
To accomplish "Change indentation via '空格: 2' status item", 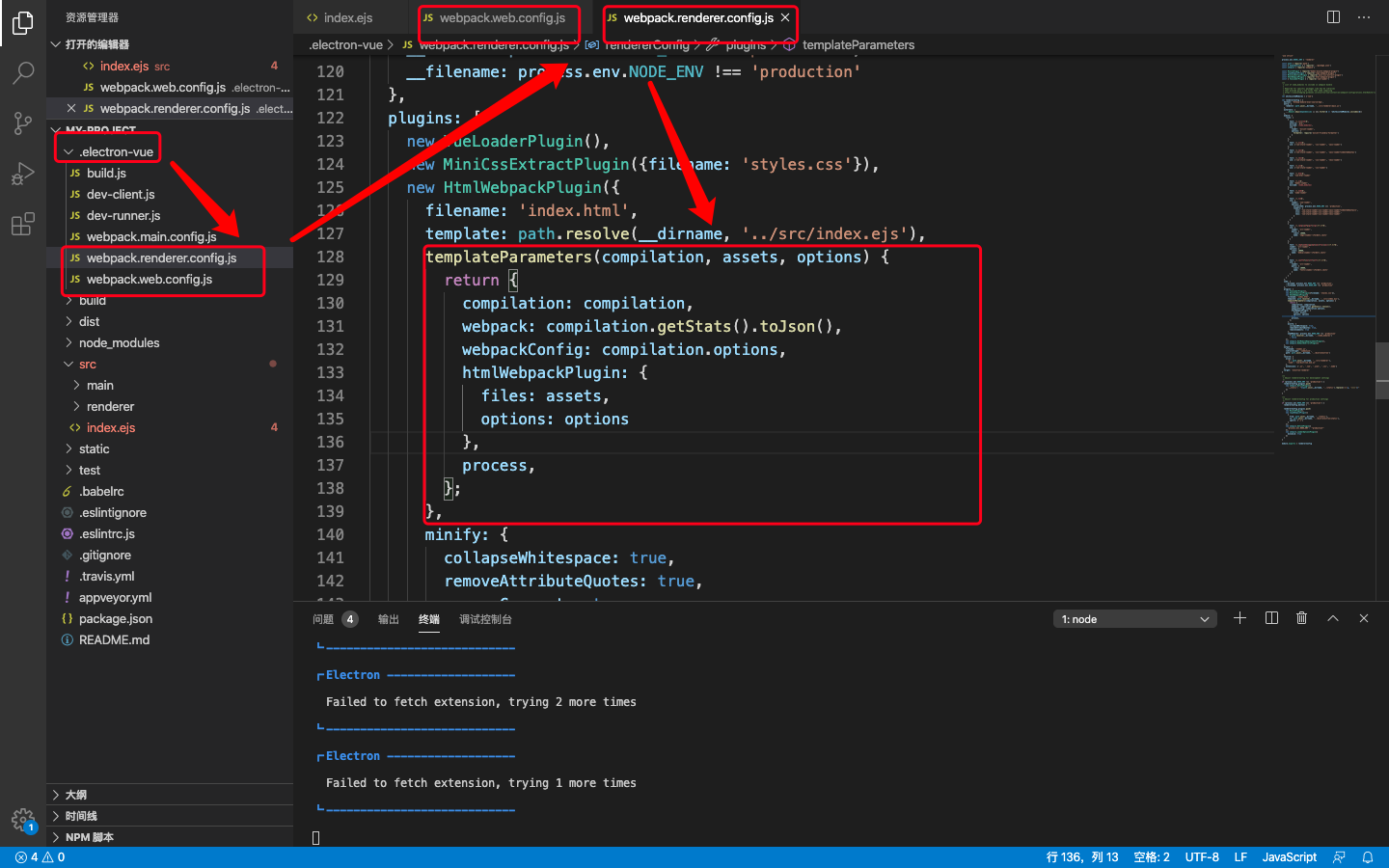I will click(x=1152, y=857).
